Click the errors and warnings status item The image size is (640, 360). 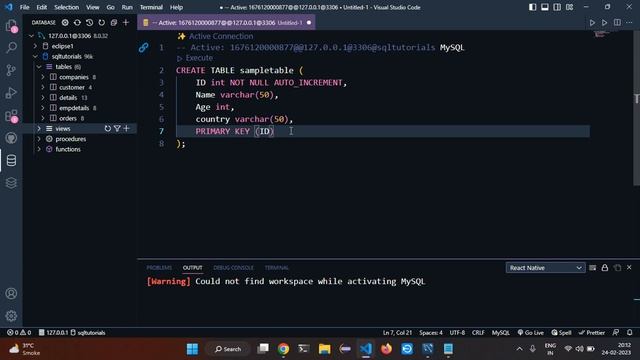(x=19, y=333)
